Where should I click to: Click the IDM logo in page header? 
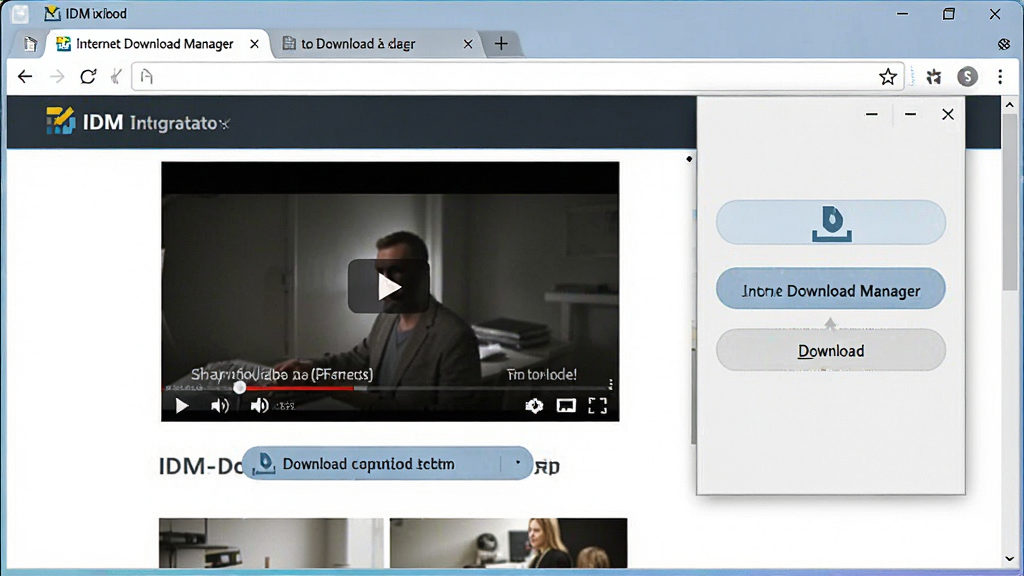pos(61,121)
